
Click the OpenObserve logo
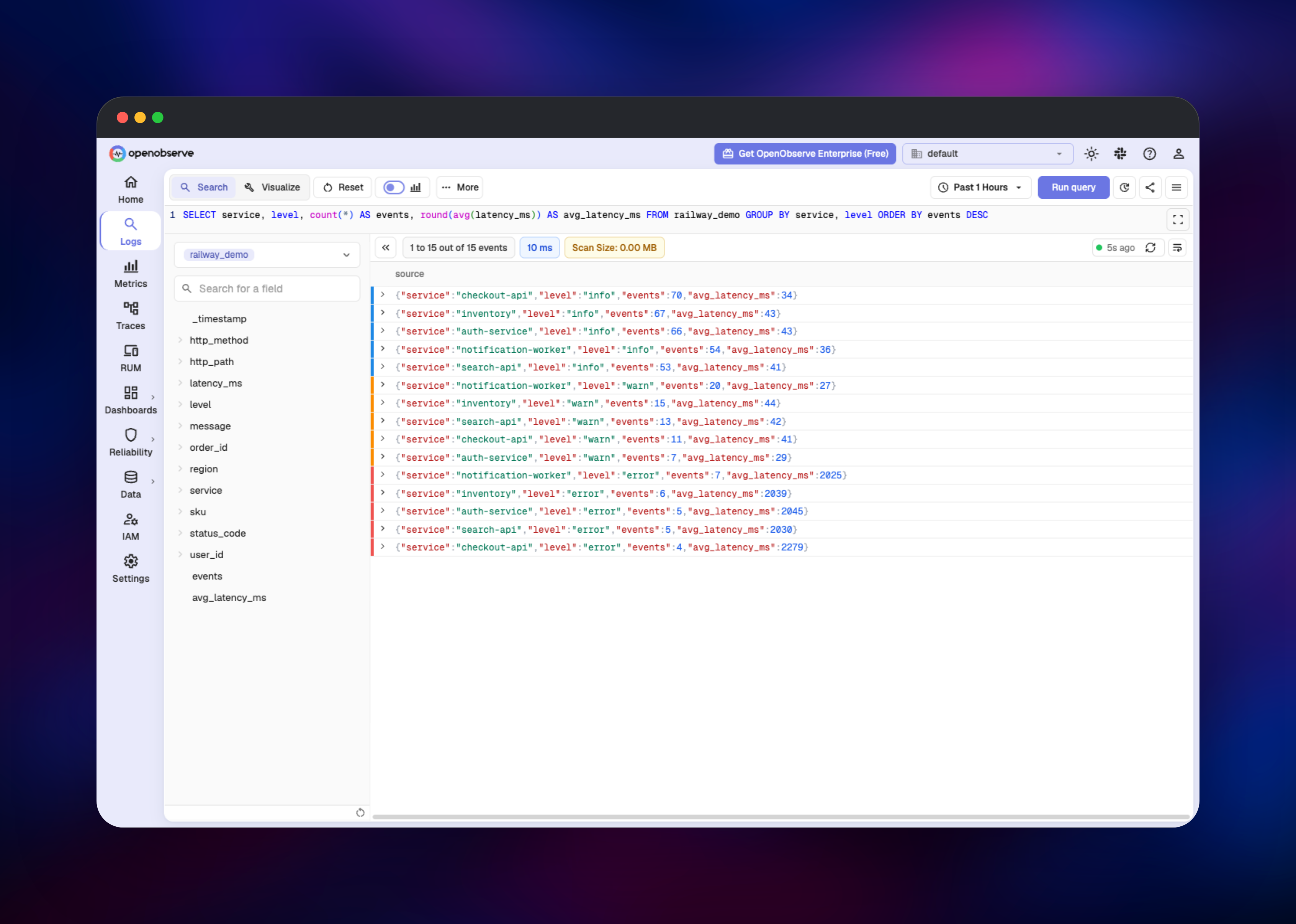(151, 153)
